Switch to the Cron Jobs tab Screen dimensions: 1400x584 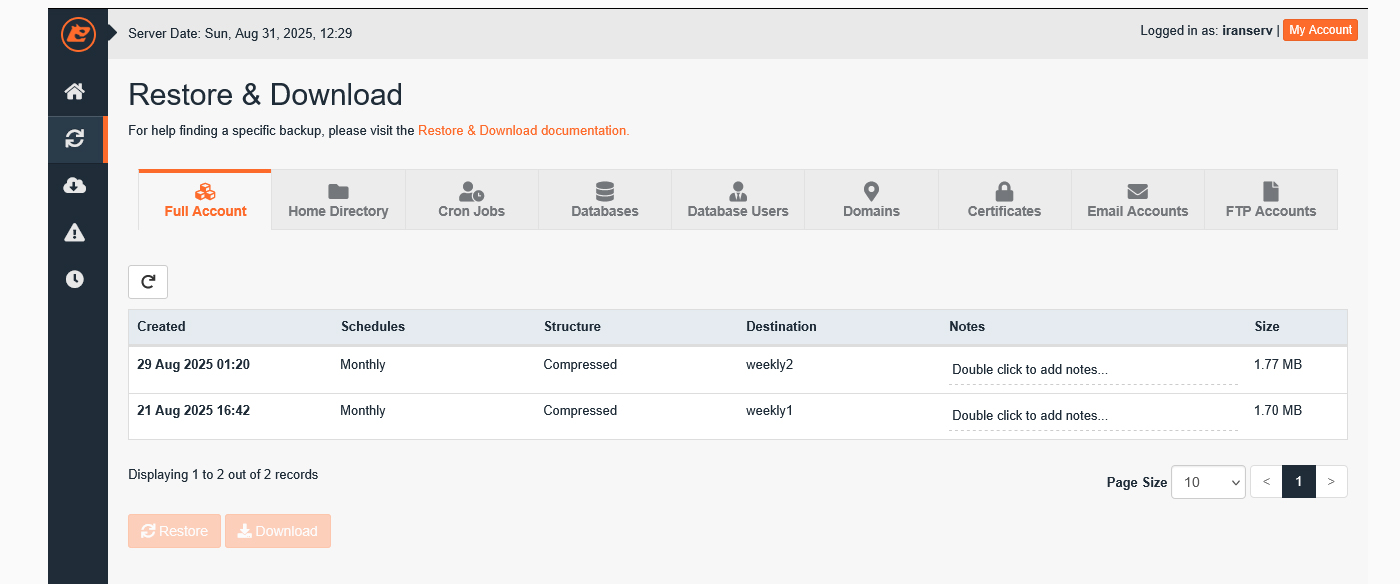pyautogui.click(x=471, y=200)
